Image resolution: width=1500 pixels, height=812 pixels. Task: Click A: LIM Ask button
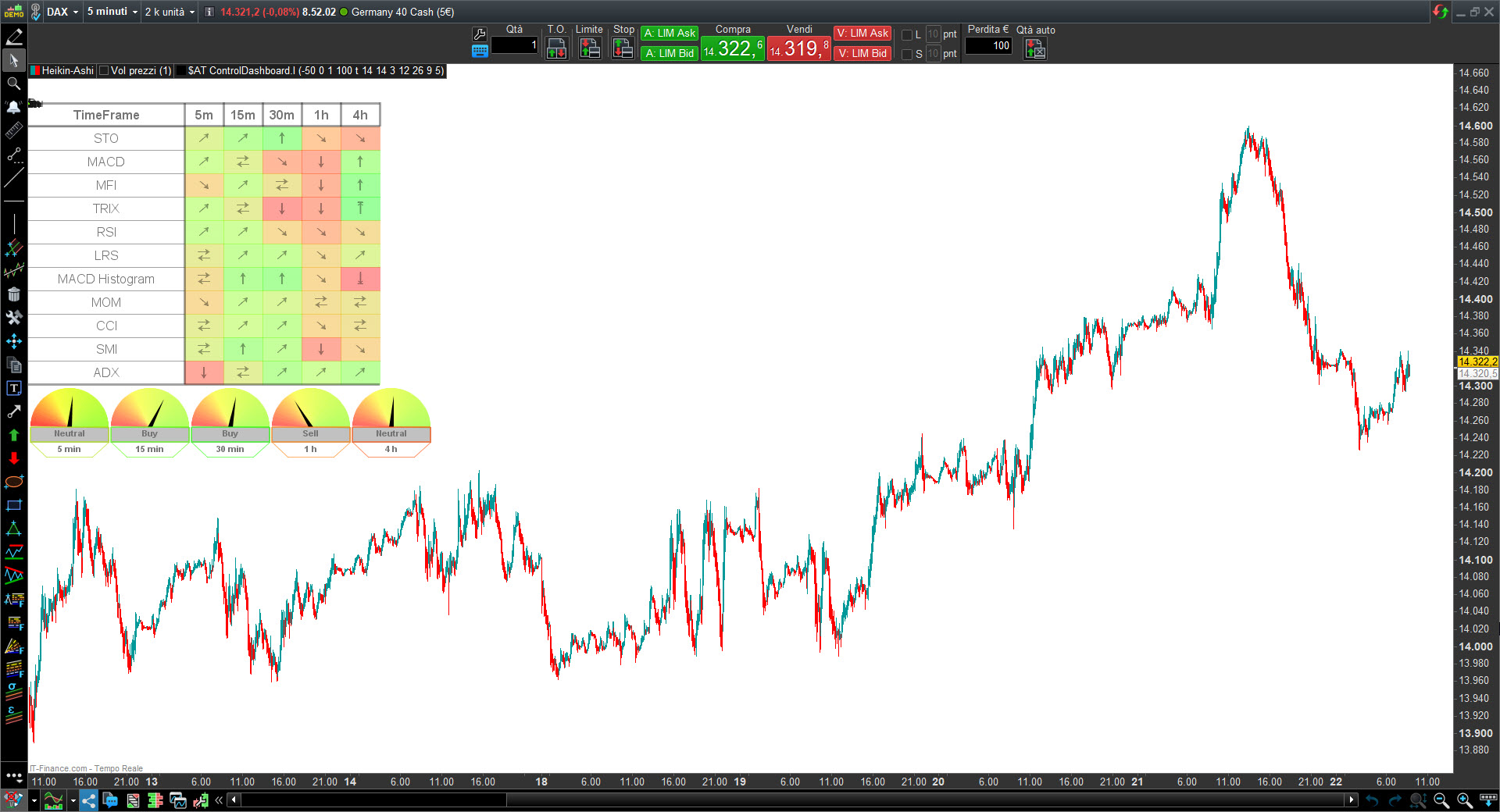(x=670, y=33)
